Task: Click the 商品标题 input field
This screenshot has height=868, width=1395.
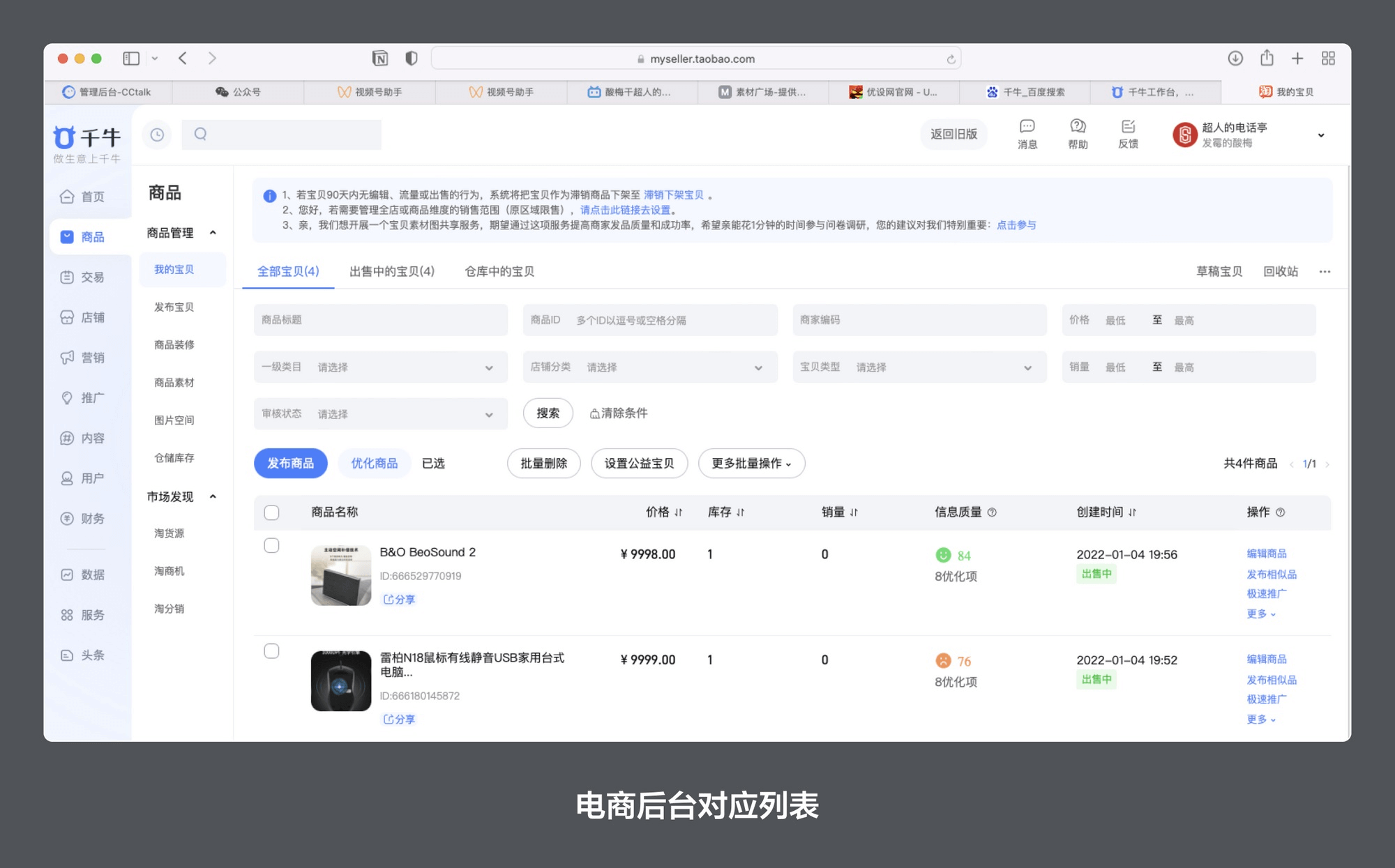Action: [x=381, y=320]
